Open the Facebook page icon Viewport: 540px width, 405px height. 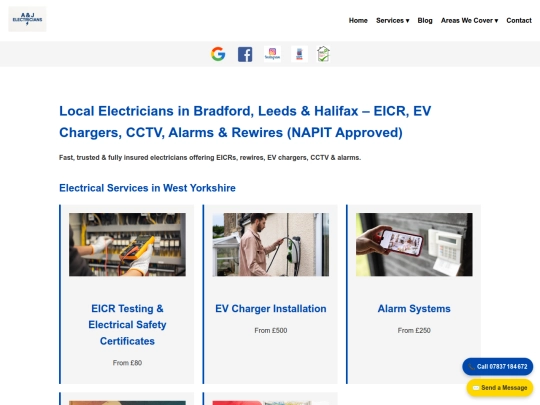(x=245, y=54)
